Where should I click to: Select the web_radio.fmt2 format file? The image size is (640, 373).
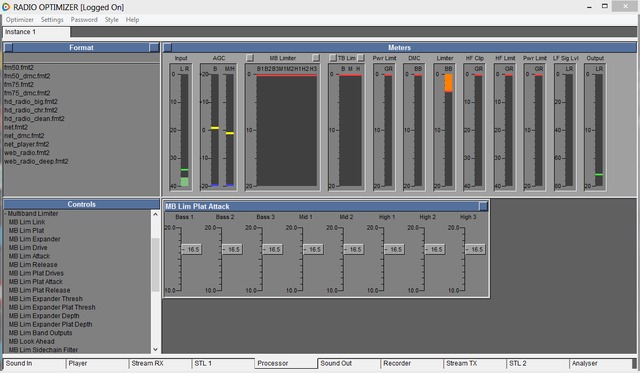(x=27, y=153)
